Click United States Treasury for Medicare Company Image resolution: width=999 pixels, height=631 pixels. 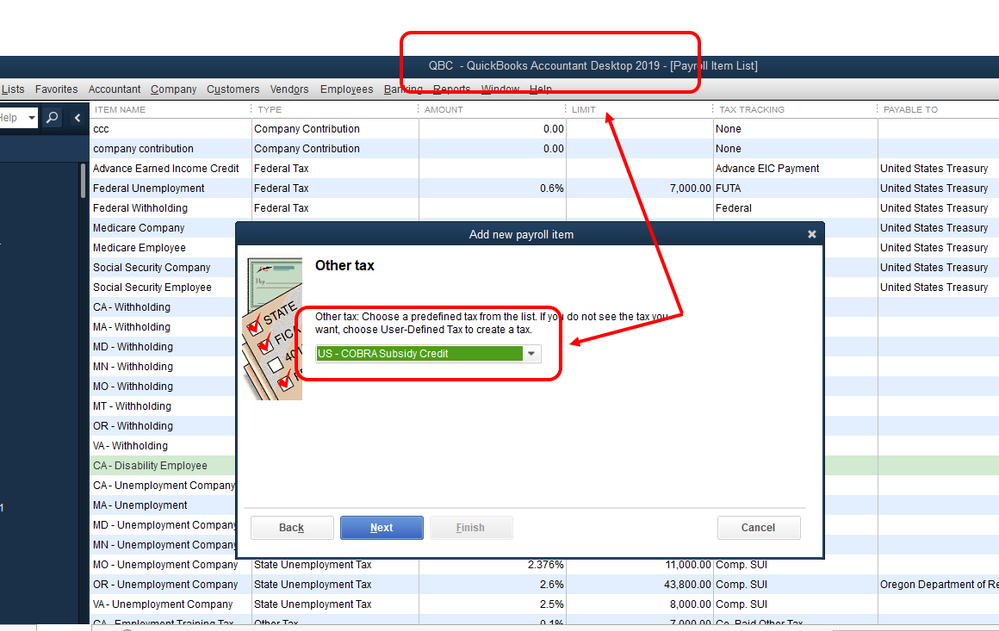[x=934, y=228]
